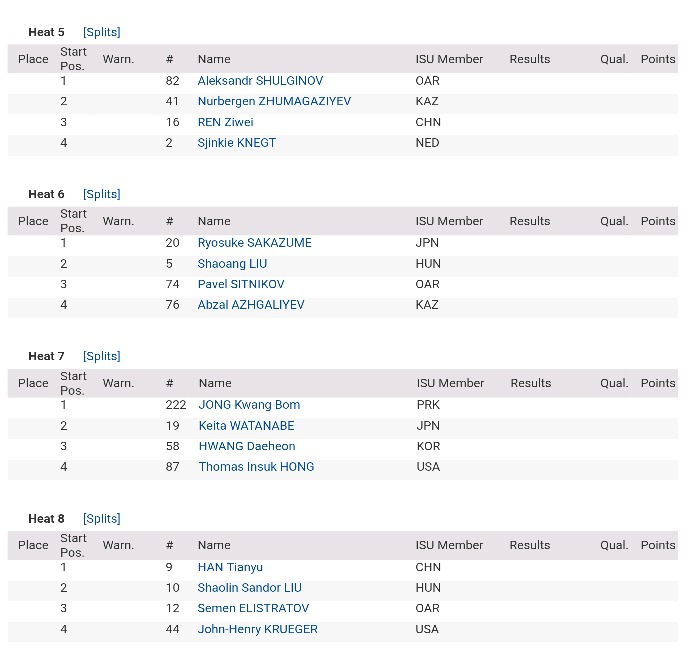Click Shaolin Sandor LIU name

click(x=250, y=588)
